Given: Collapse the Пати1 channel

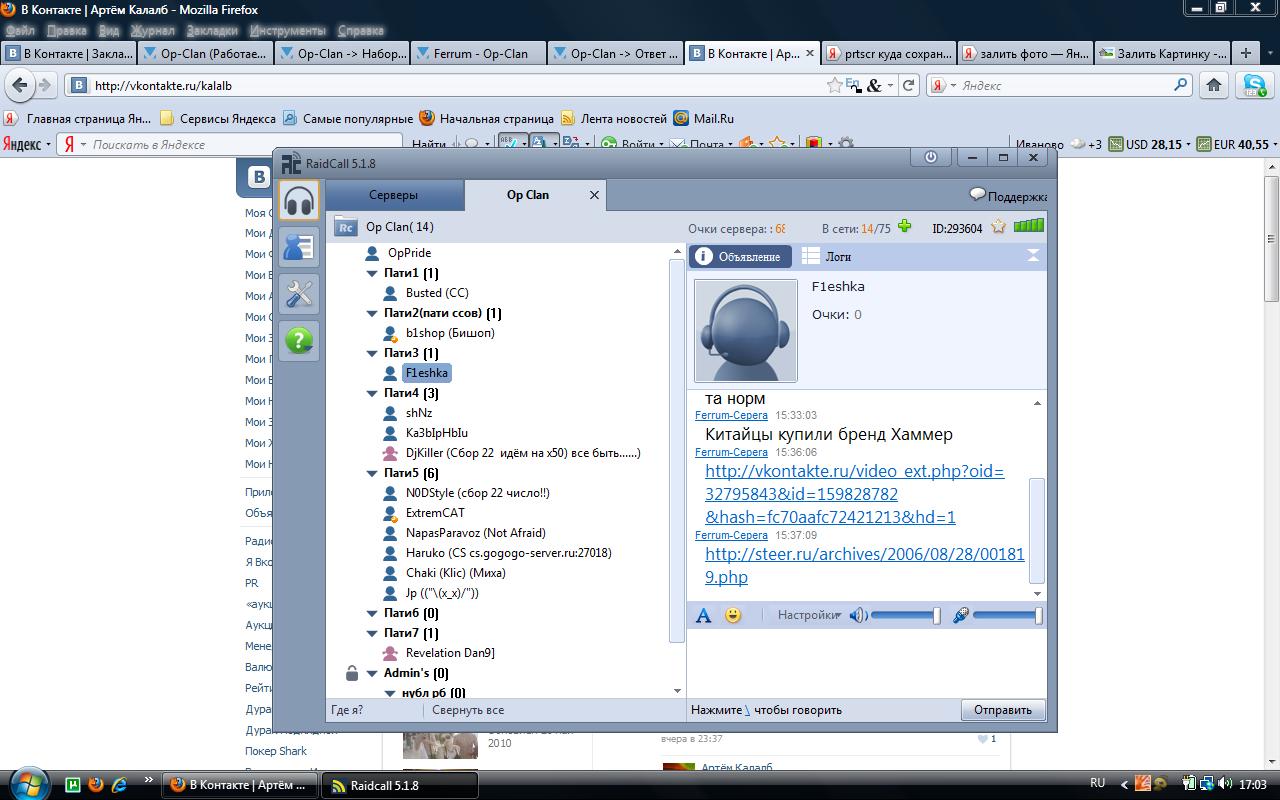Looking at the screenshot, I should coord(372,273).
